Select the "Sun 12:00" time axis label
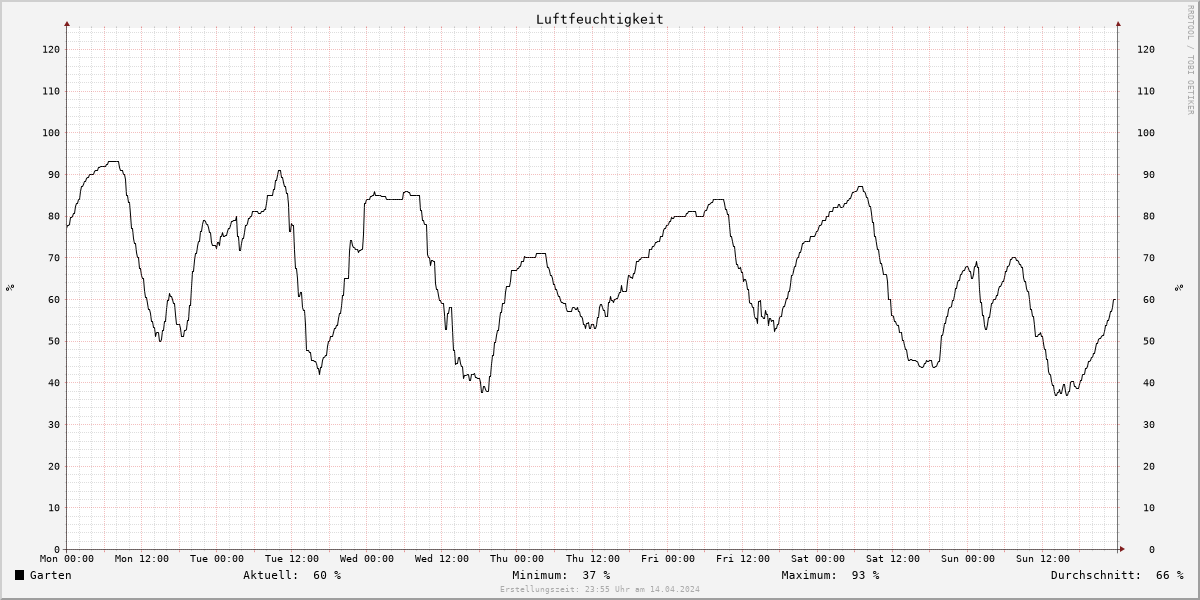The height and width of the screenshot is (600, 1200). coord(1043,558)
